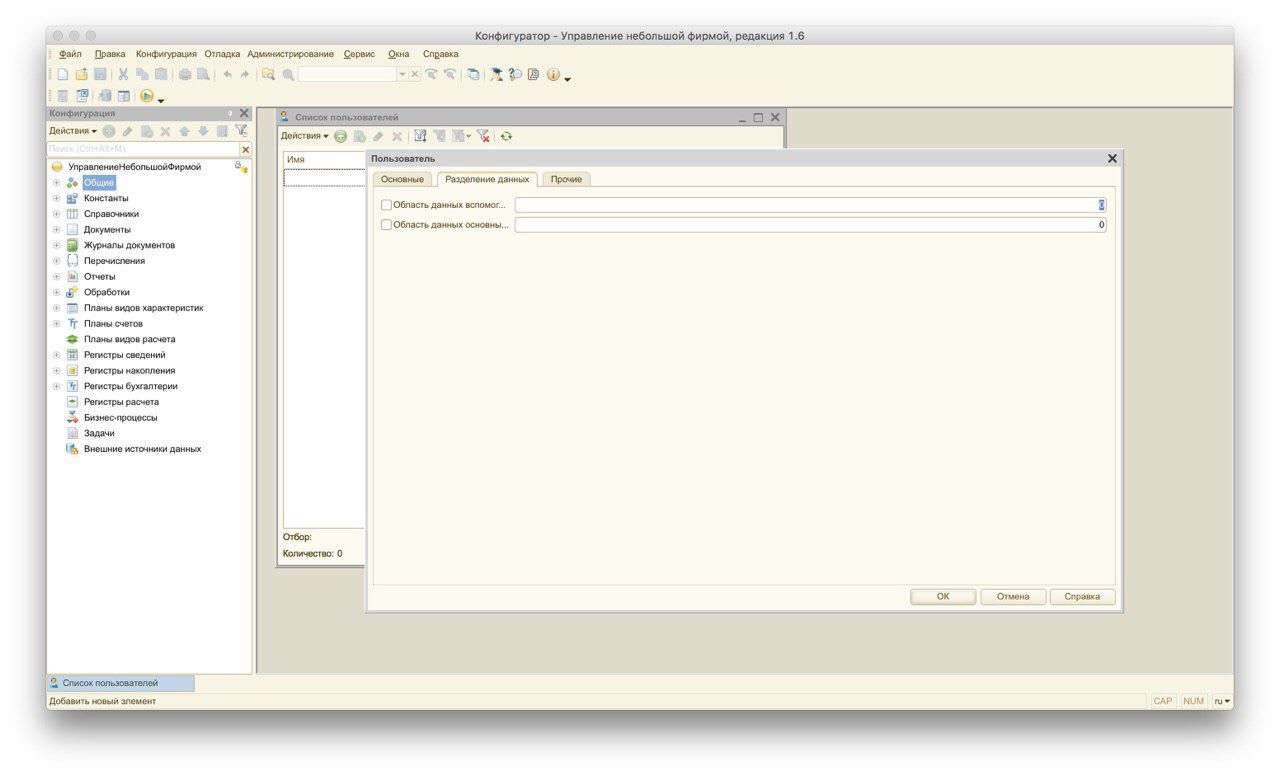Screen dimensions: 1280x776
Task: Click the Справка button in dialog
Action: click(x=1082, y=597)
